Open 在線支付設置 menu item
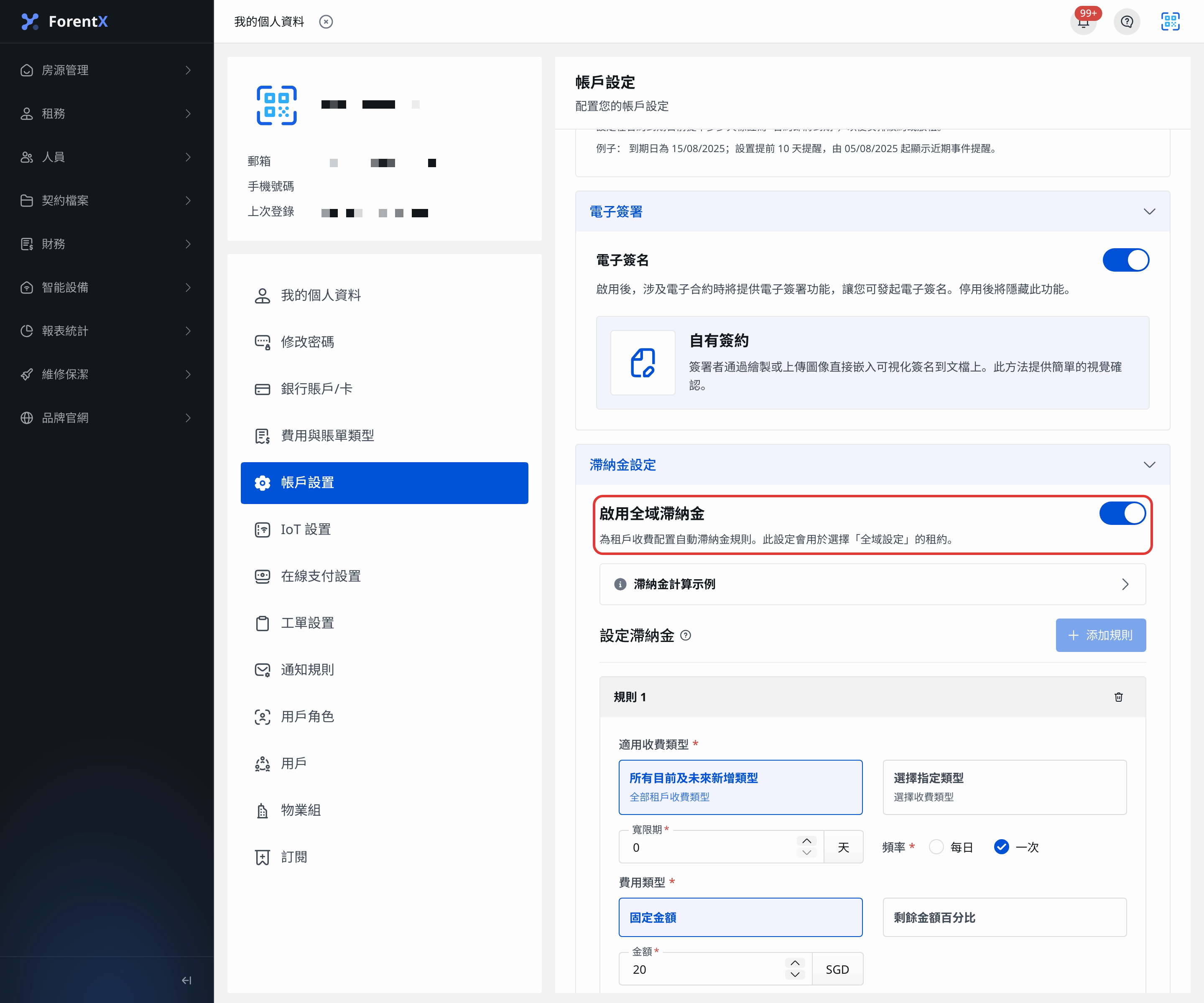1204x1003 pixels. point(384,577)
